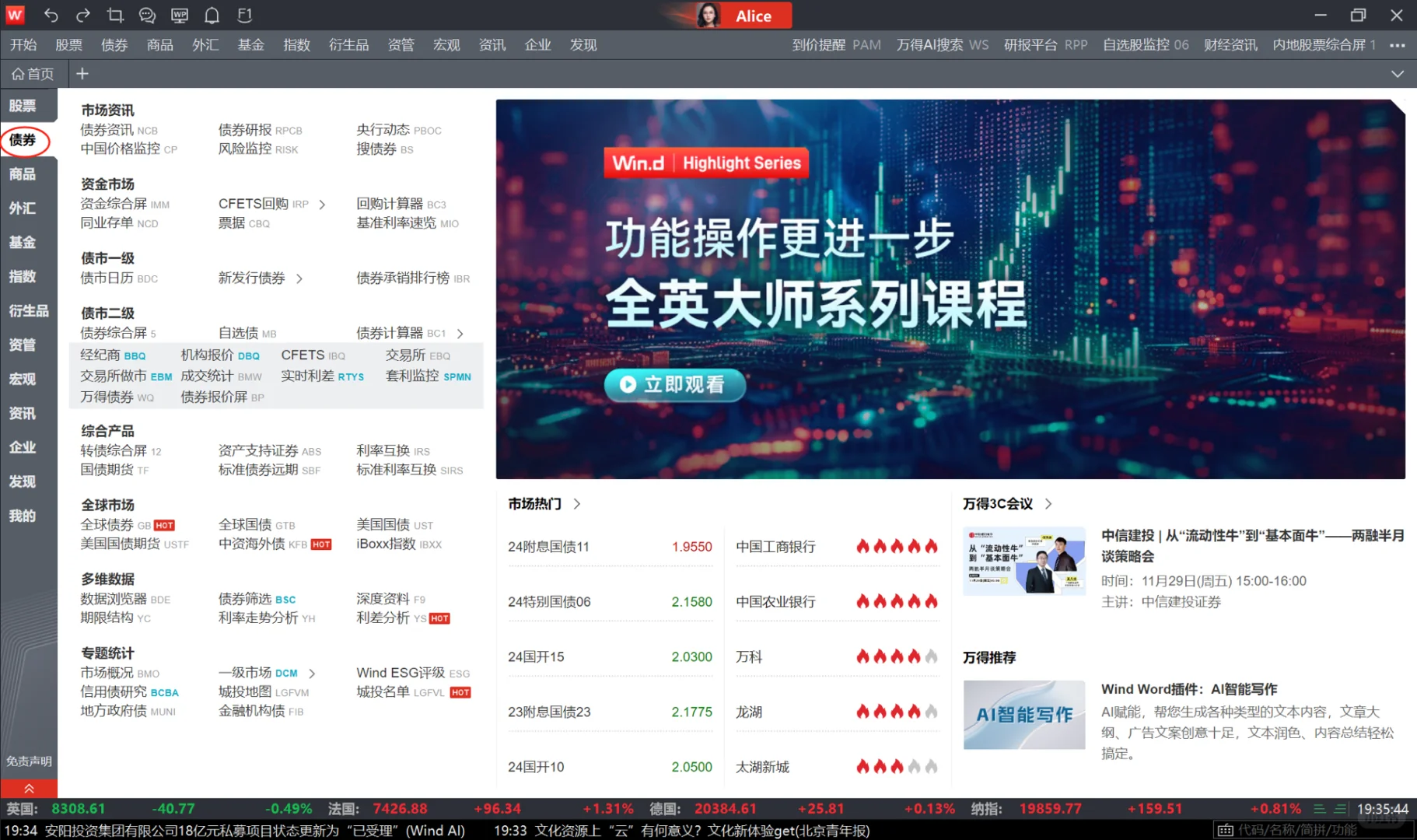The width and height of the screenshot is (1417, 840).
Task: Select 24附息国债11 in the hot list
Action: [x=548, y=547]
